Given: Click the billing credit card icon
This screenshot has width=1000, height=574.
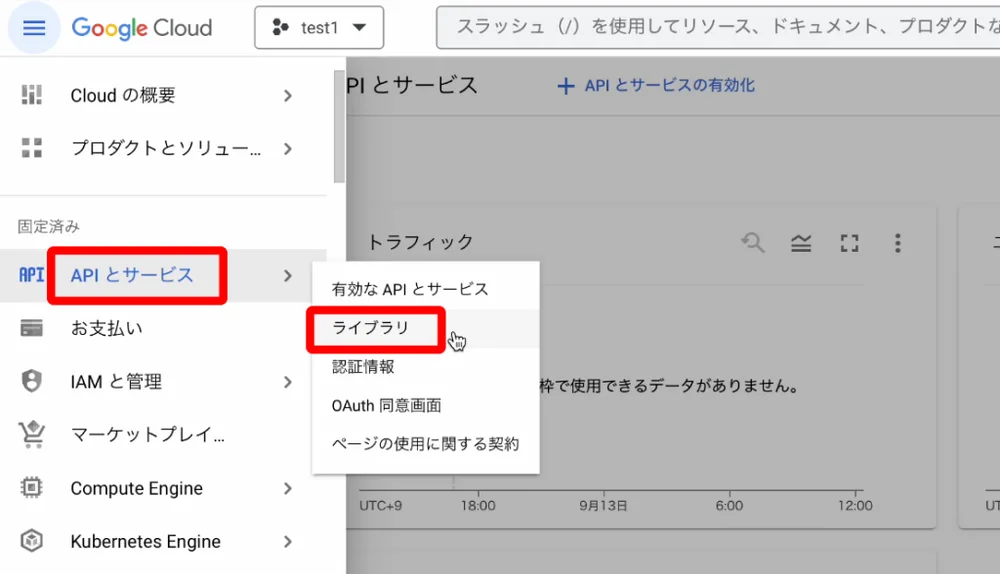Looking at the screenshot, I should coord(31,328).
